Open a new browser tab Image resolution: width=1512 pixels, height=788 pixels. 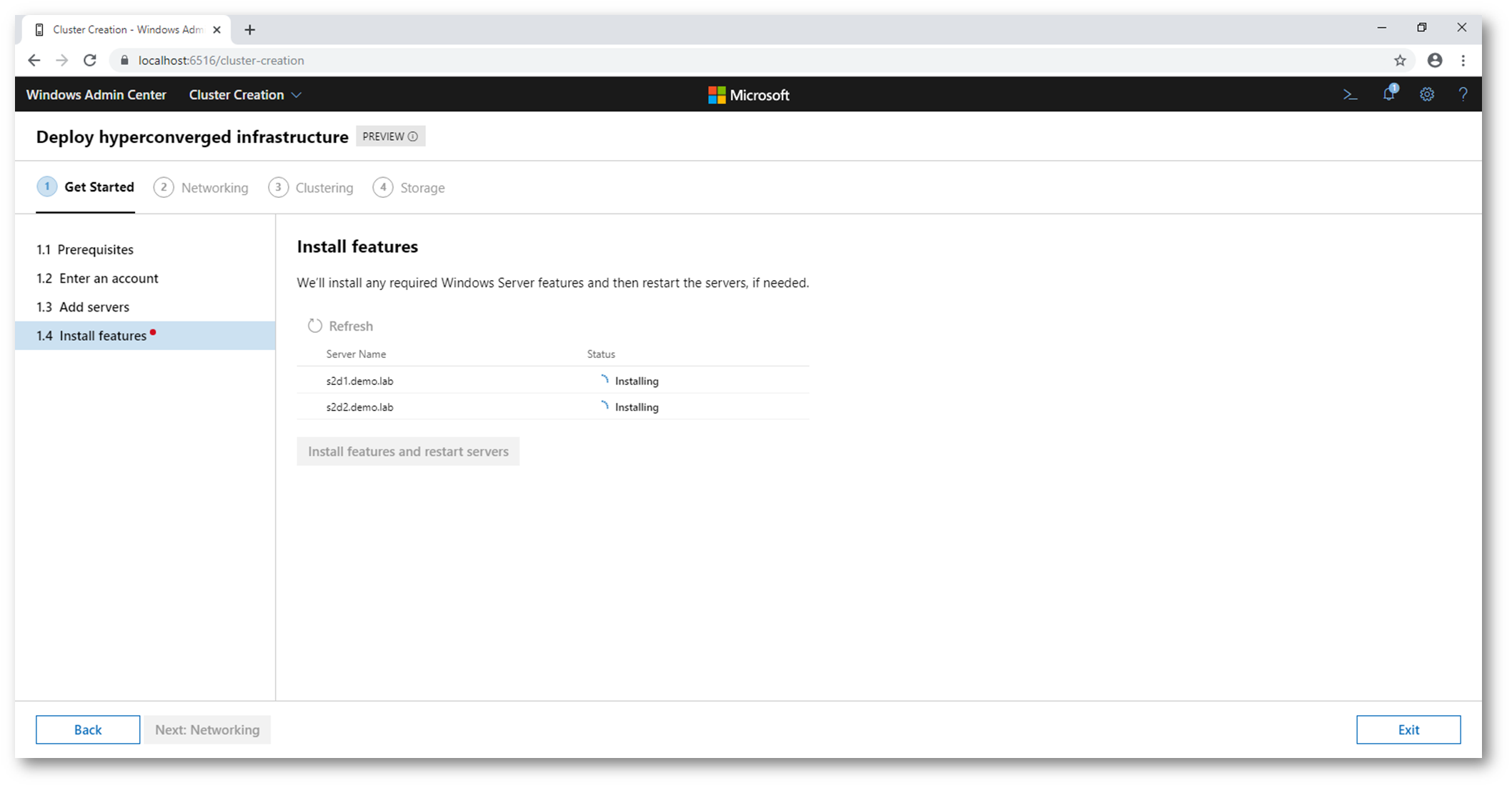tap(249, 30)
